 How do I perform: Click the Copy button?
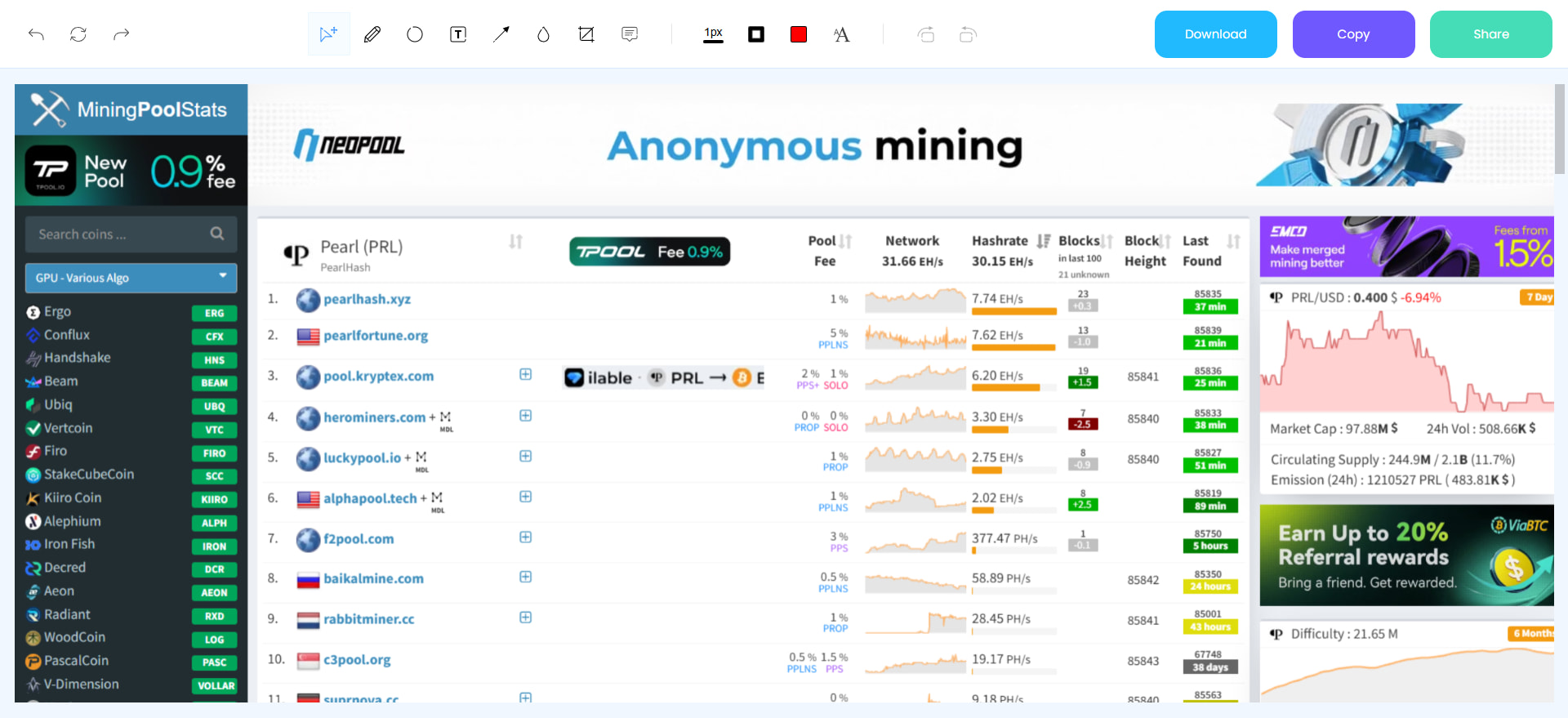point(1354,34)
